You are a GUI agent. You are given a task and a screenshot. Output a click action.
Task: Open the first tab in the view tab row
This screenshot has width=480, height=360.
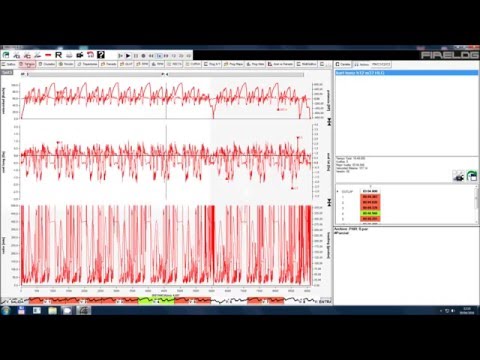tap(9, 64)
